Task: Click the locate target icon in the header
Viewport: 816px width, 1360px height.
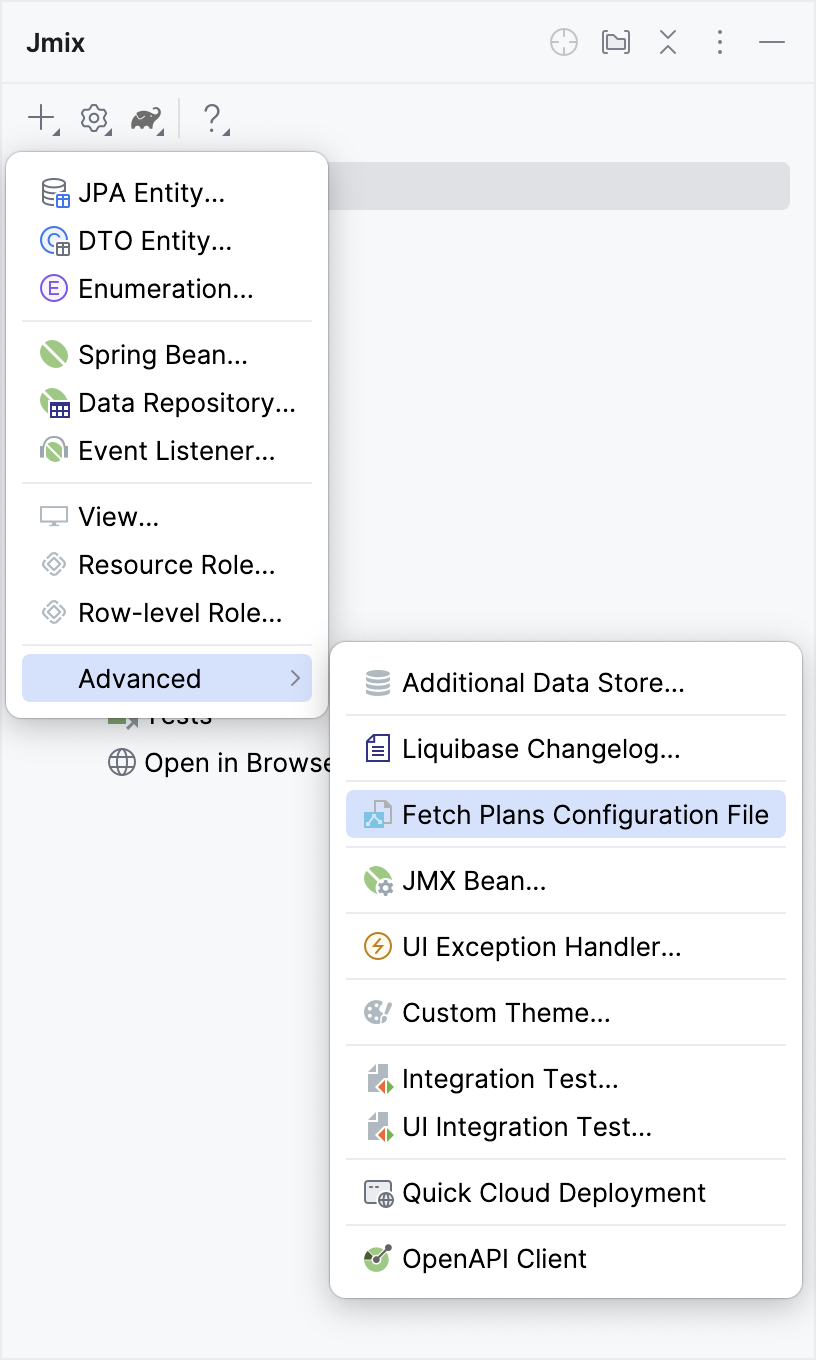Action: coord(563,42)
